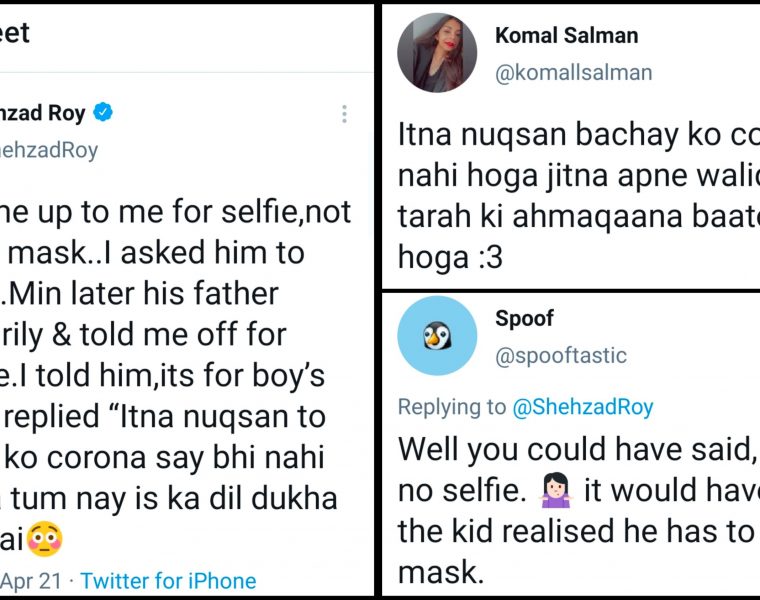Screen dimensions: 760x600
Task: Click the @komallsalman handle
Action: tap(573, 72)
